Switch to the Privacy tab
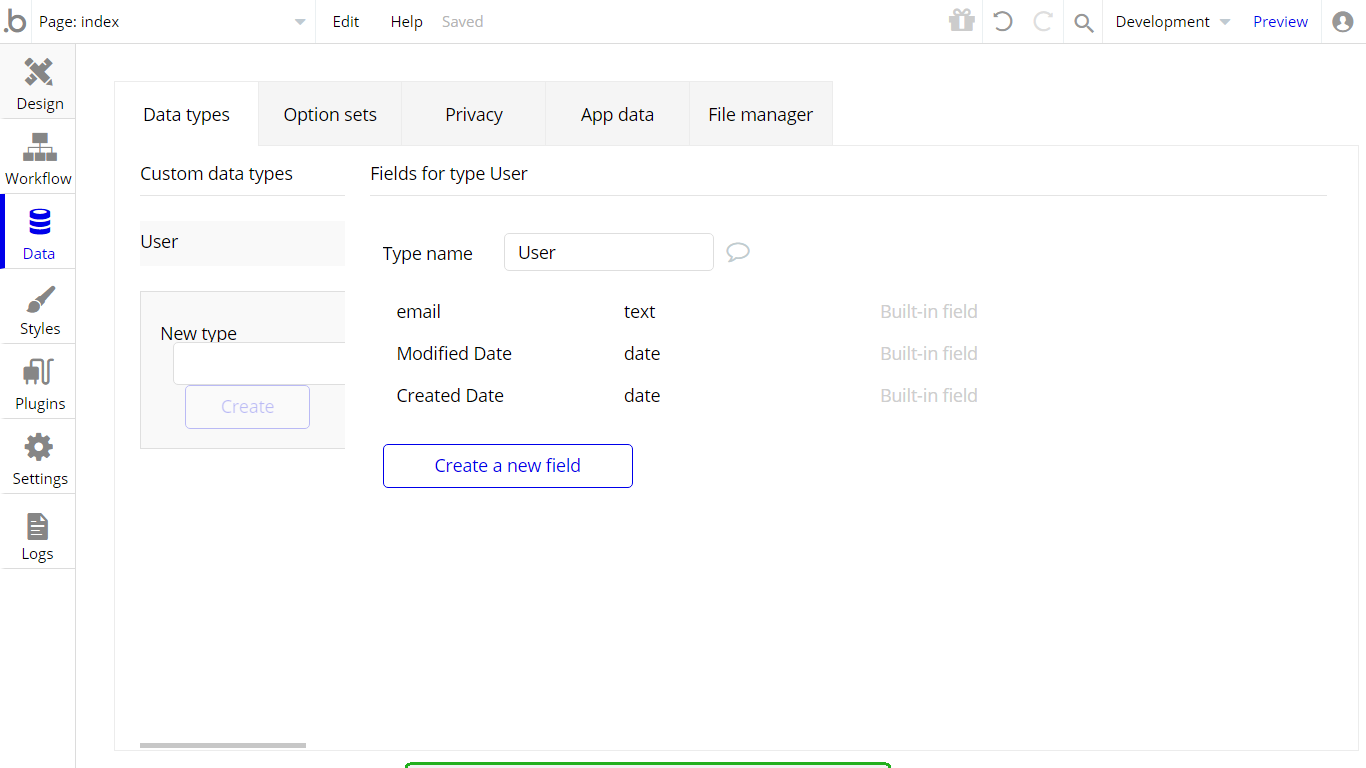The width and height of the screenshot is (1366, 768). click(473, 115)
